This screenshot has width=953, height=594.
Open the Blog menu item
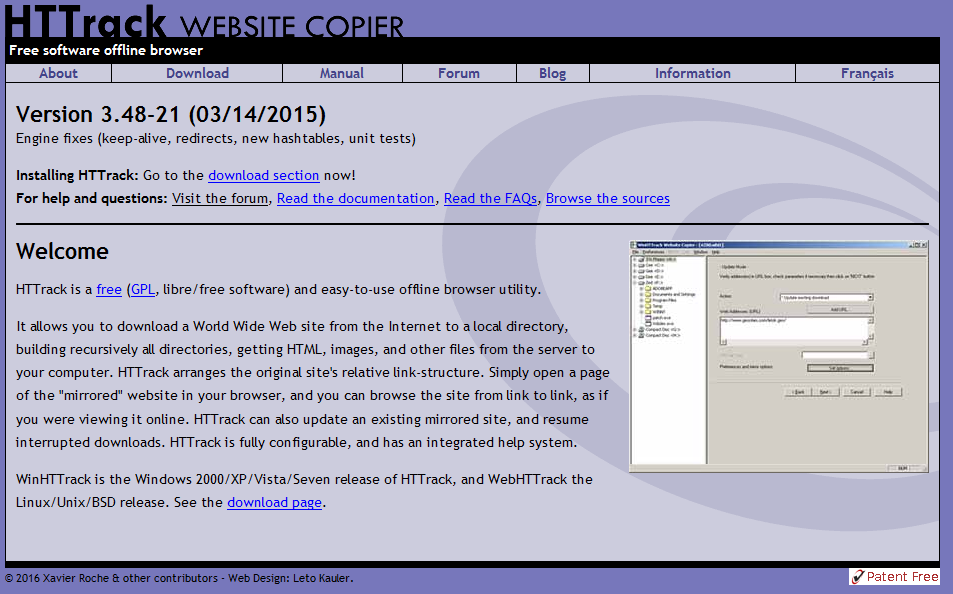click(x=552, y=73)
